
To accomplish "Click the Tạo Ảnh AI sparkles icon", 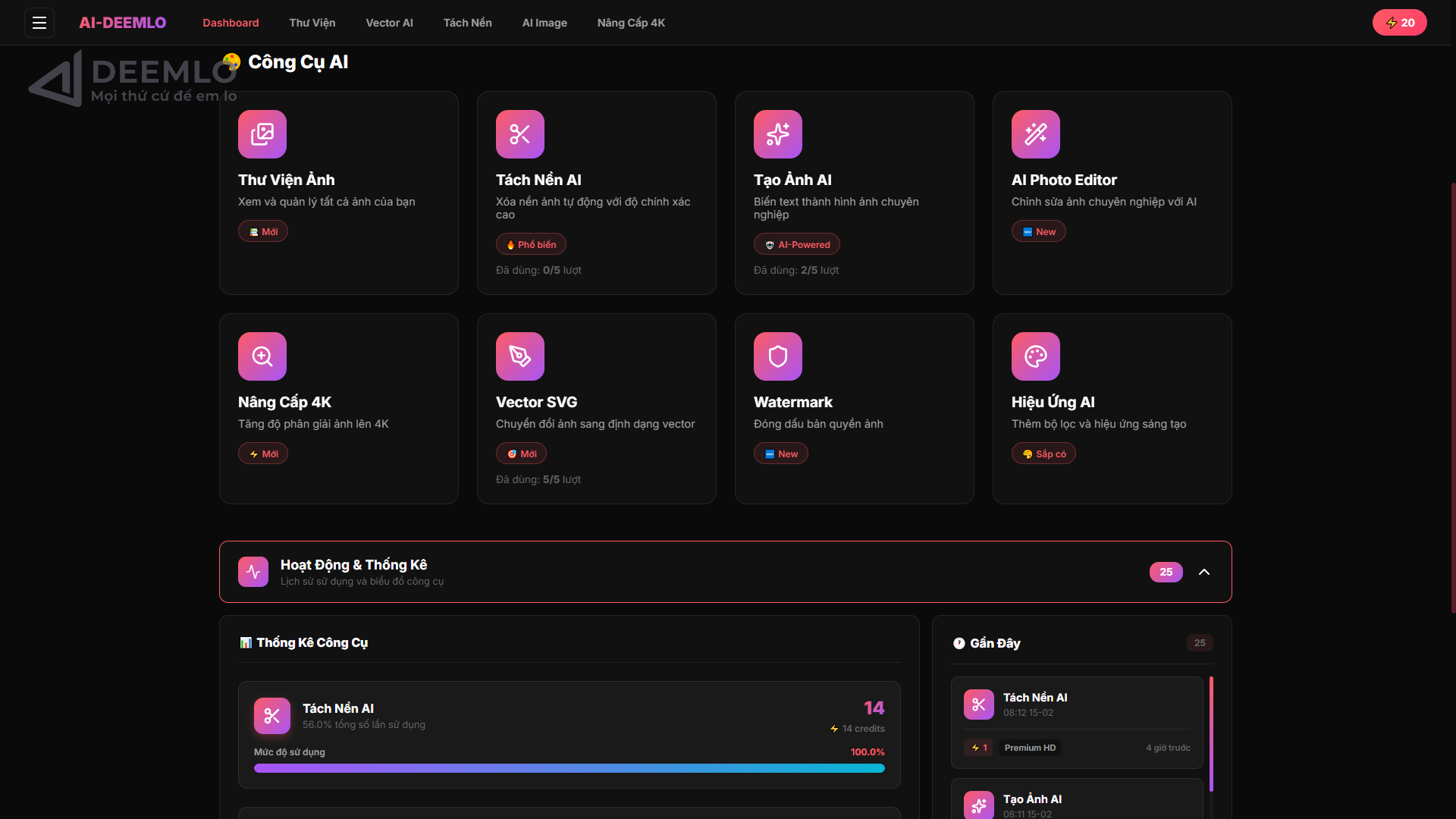I will point(778,134).
